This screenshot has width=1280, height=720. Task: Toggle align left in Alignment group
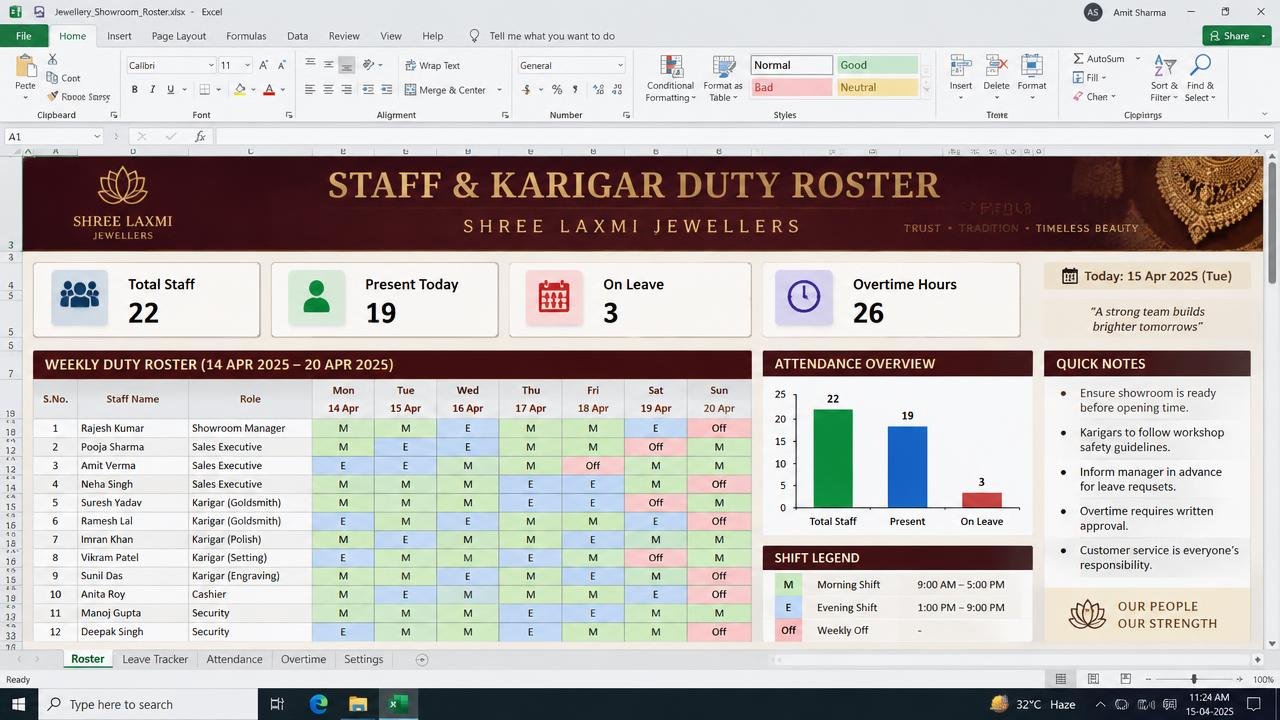[310, 90]
